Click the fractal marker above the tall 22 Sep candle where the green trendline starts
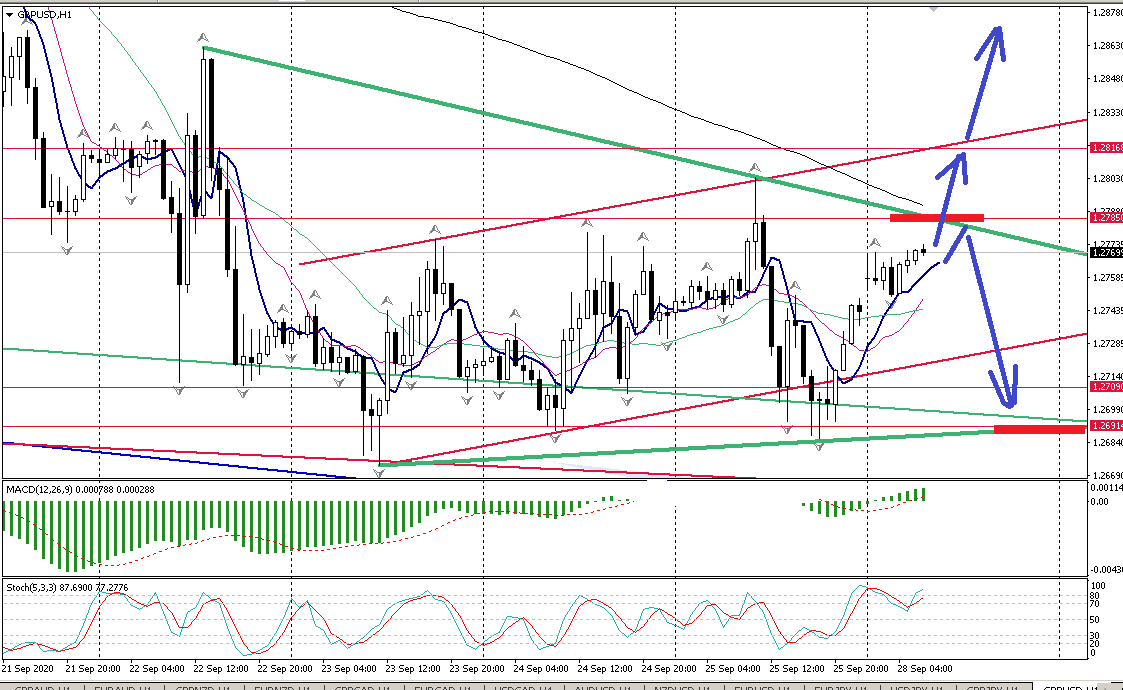 point(204,37)
